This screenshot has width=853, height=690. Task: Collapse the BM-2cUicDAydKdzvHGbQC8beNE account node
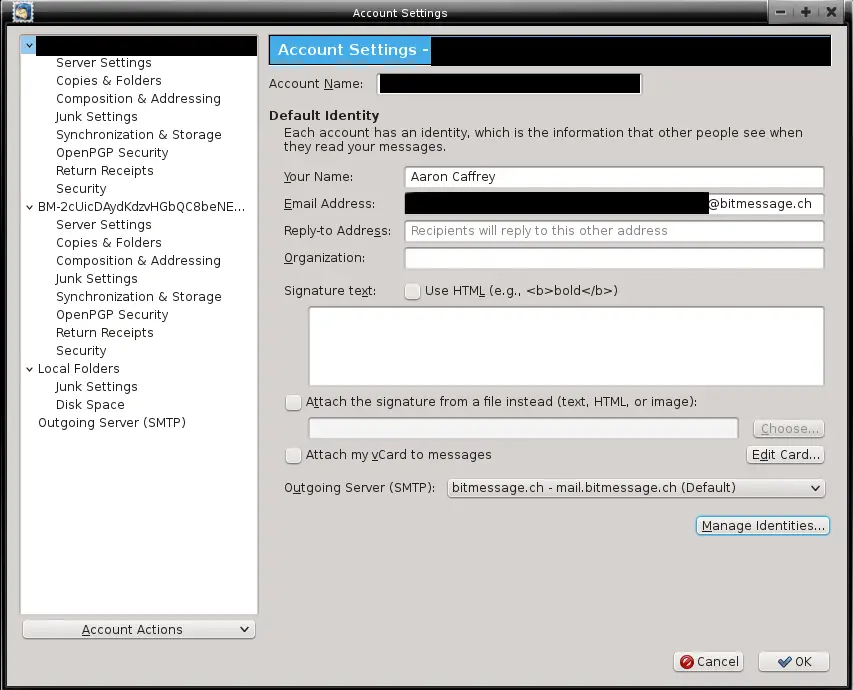(29, 207)
